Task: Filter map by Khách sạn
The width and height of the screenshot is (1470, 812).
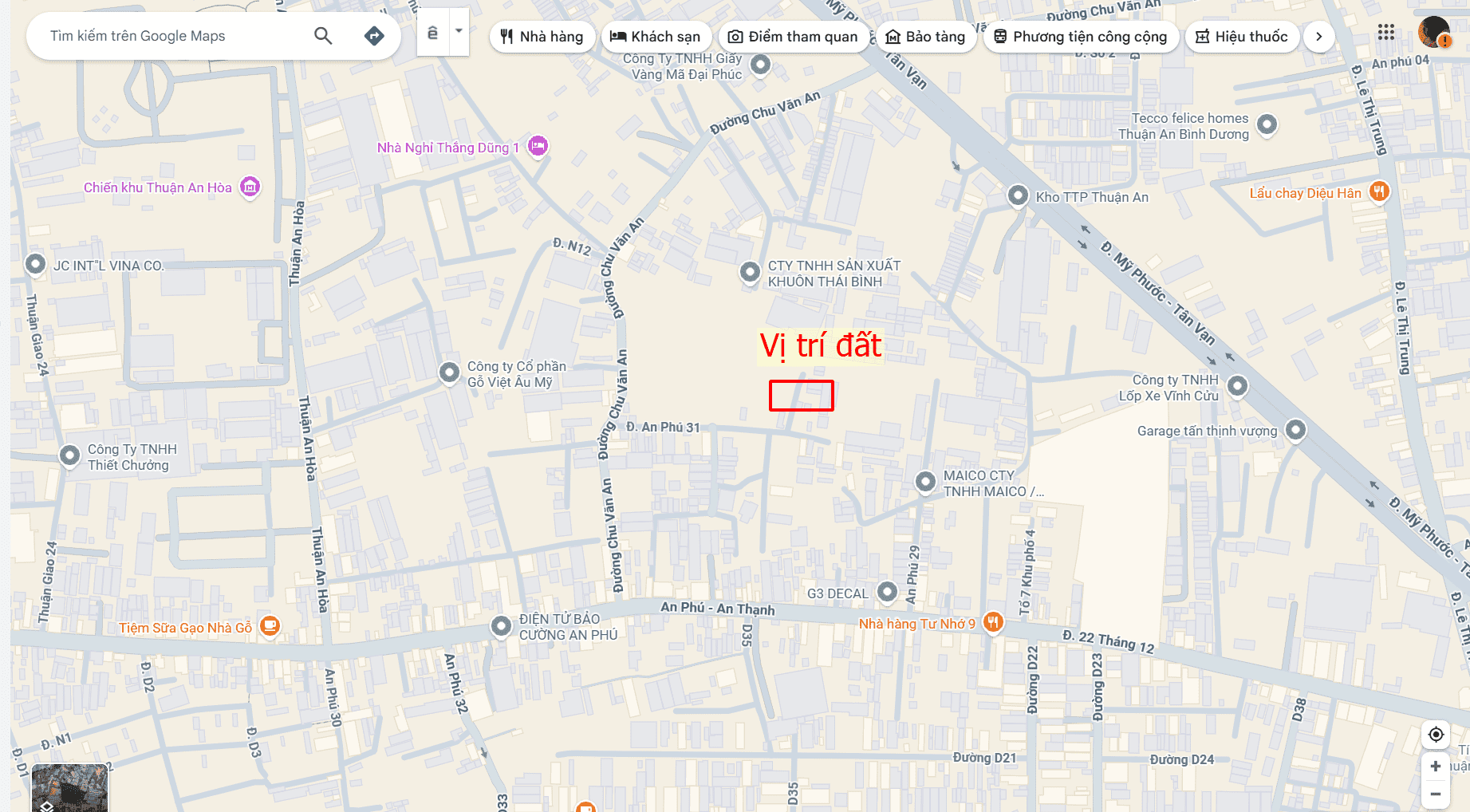Action: [x=656, y=37]
